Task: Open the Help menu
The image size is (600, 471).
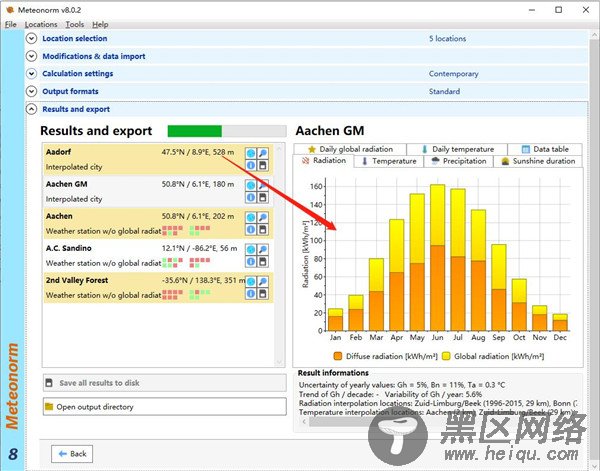Action: click(100, 24)
